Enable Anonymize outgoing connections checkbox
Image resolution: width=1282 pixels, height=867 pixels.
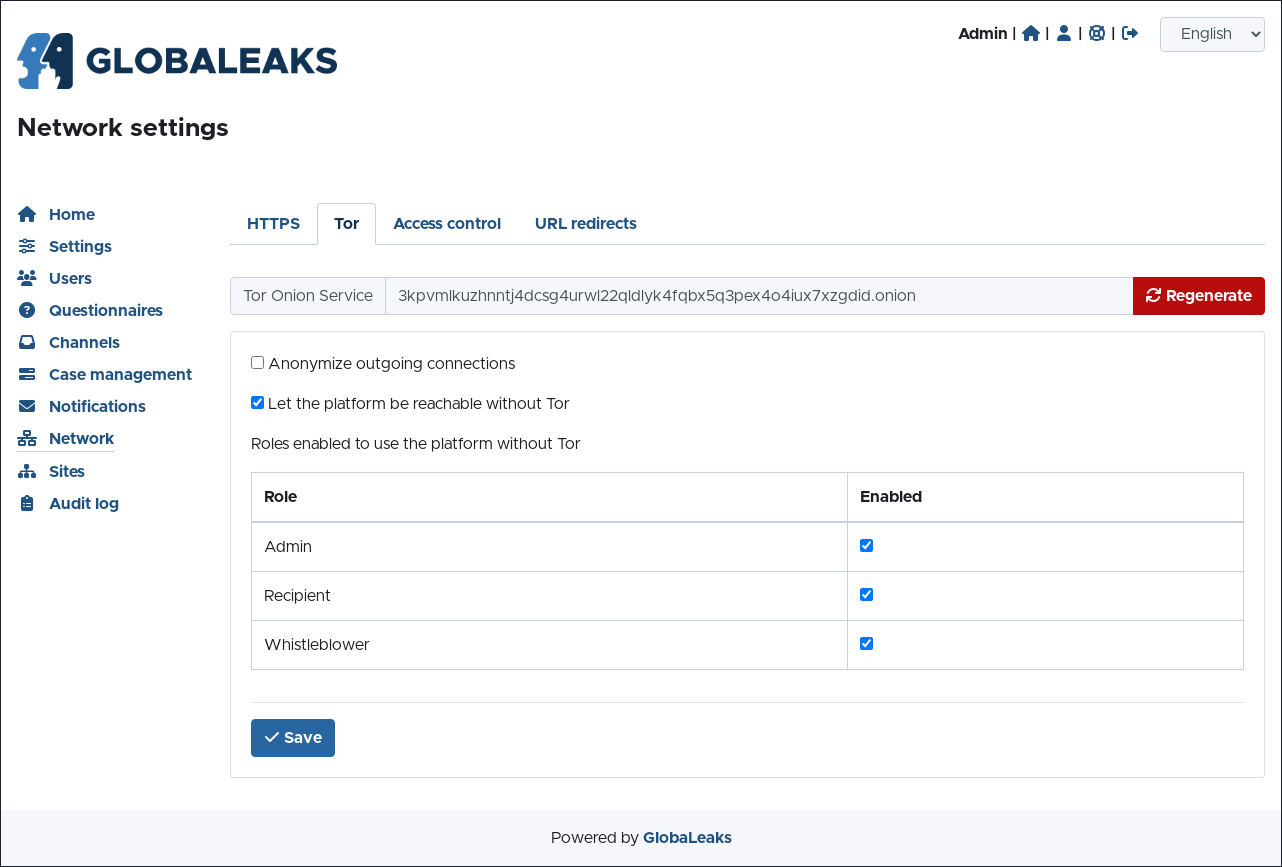tap(258, 363)
